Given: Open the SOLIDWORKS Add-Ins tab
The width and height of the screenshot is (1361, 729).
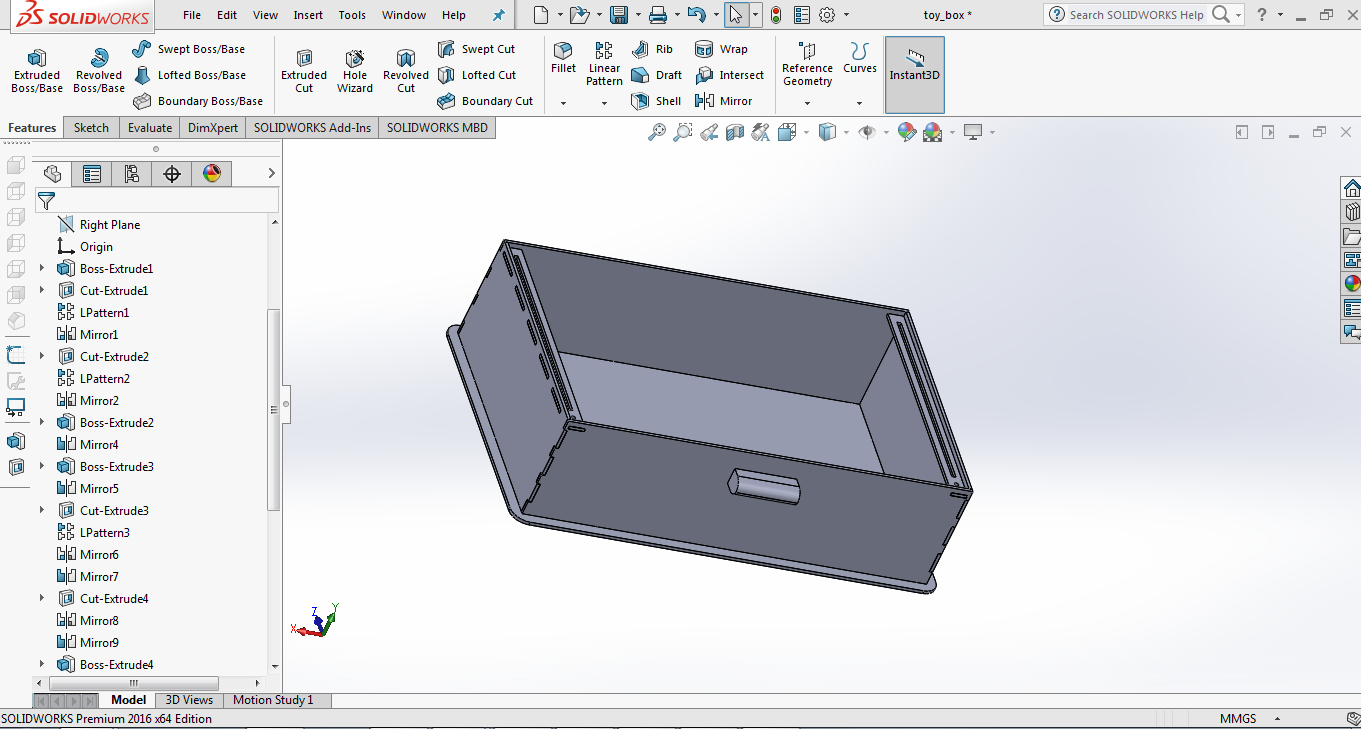Looking at the screenshot, I should point(312,128).
